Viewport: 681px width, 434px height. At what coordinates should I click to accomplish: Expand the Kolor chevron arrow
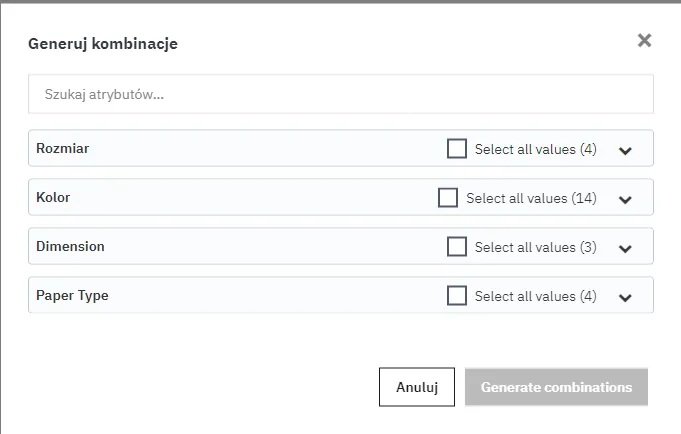click(626, 199)
